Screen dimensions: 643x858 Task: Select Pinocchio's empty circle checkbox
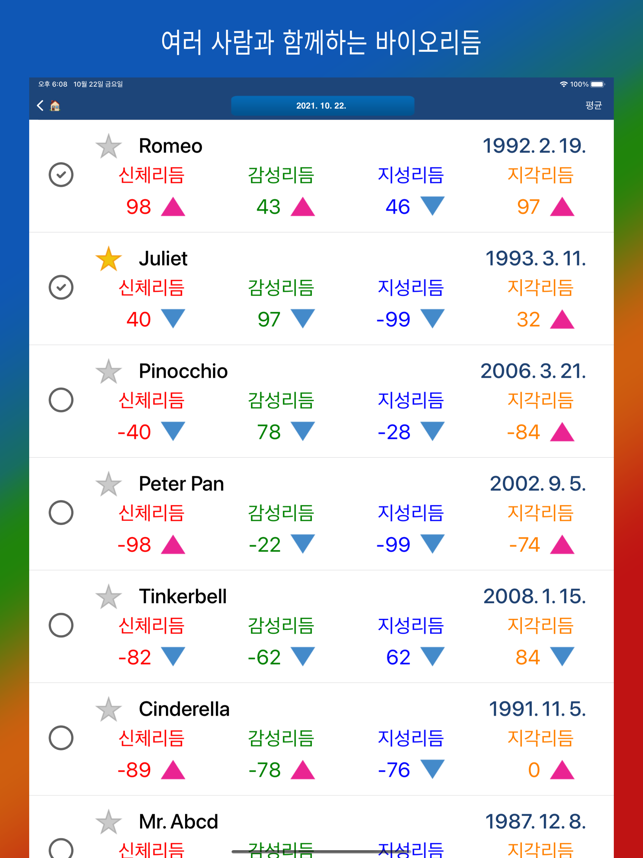(61, 400)
